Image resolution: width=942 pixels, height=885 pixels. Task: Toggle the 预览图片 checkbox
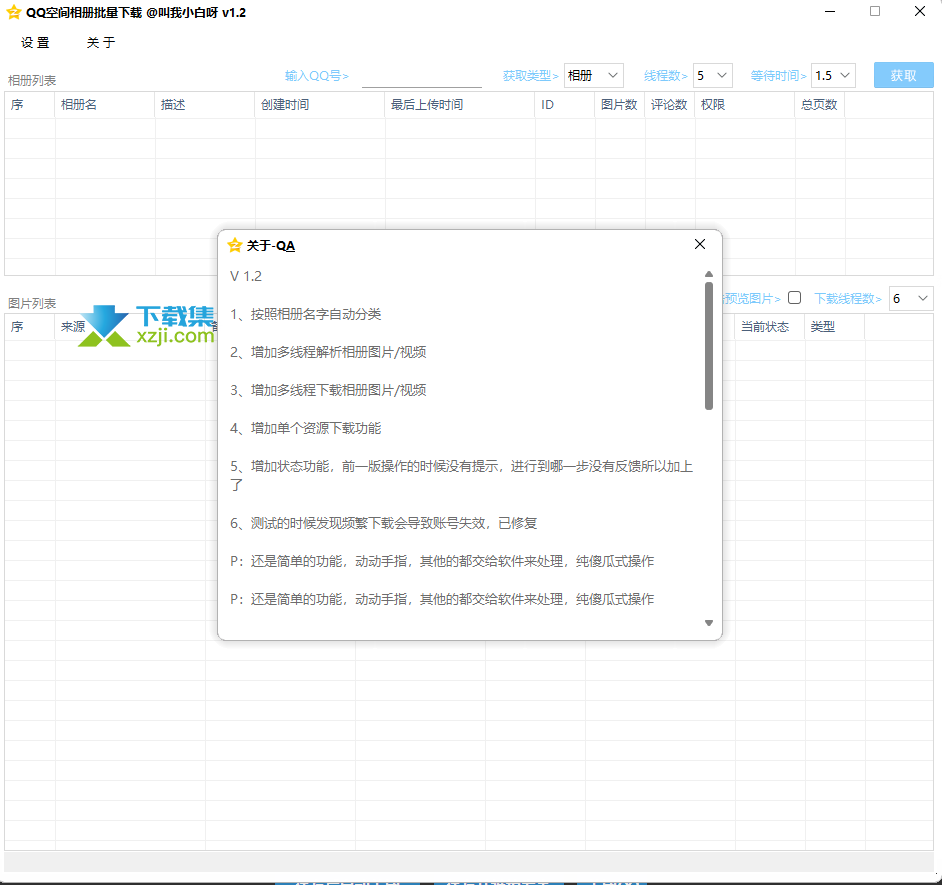(x=794, y=298)
